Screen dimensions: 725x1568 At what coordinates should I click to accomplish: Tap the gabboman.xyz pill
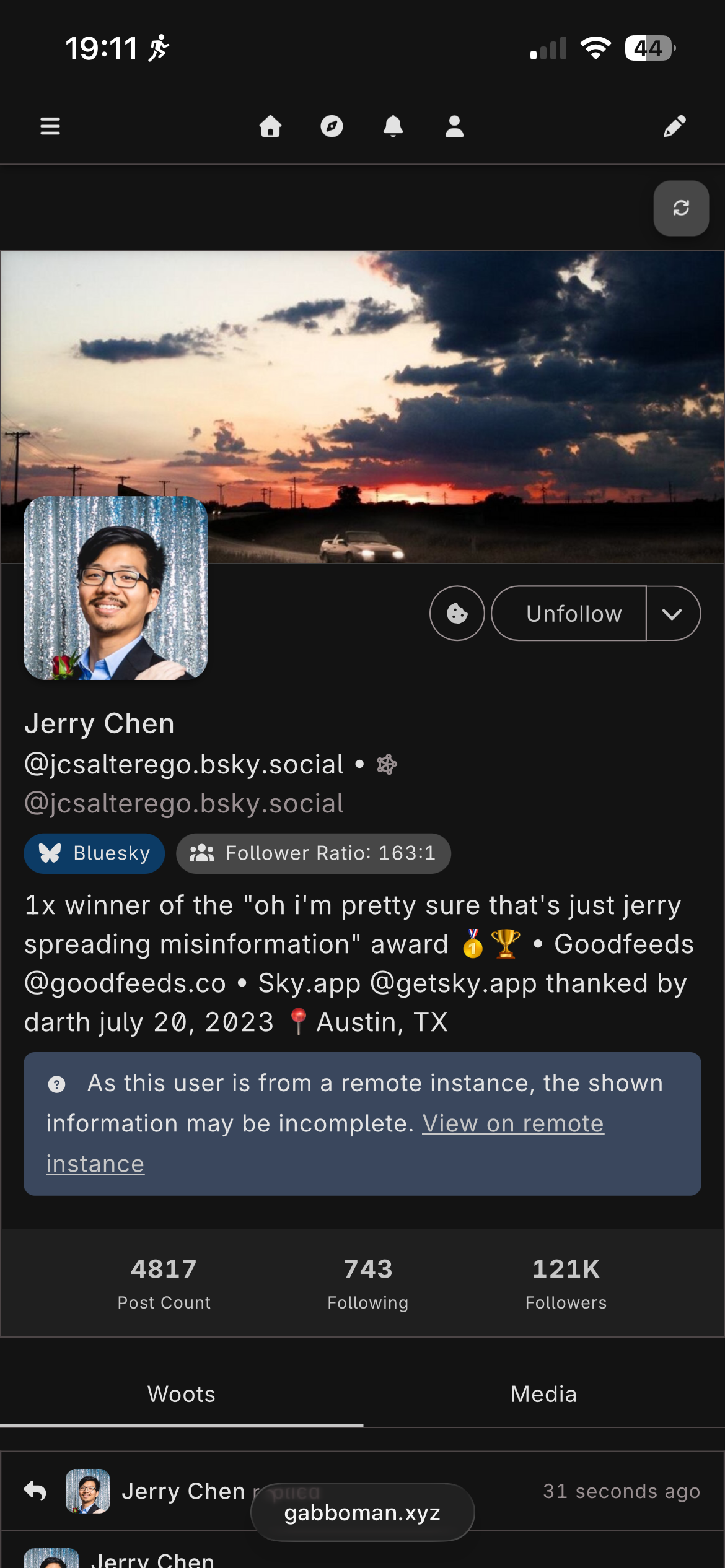[362, 1512]
